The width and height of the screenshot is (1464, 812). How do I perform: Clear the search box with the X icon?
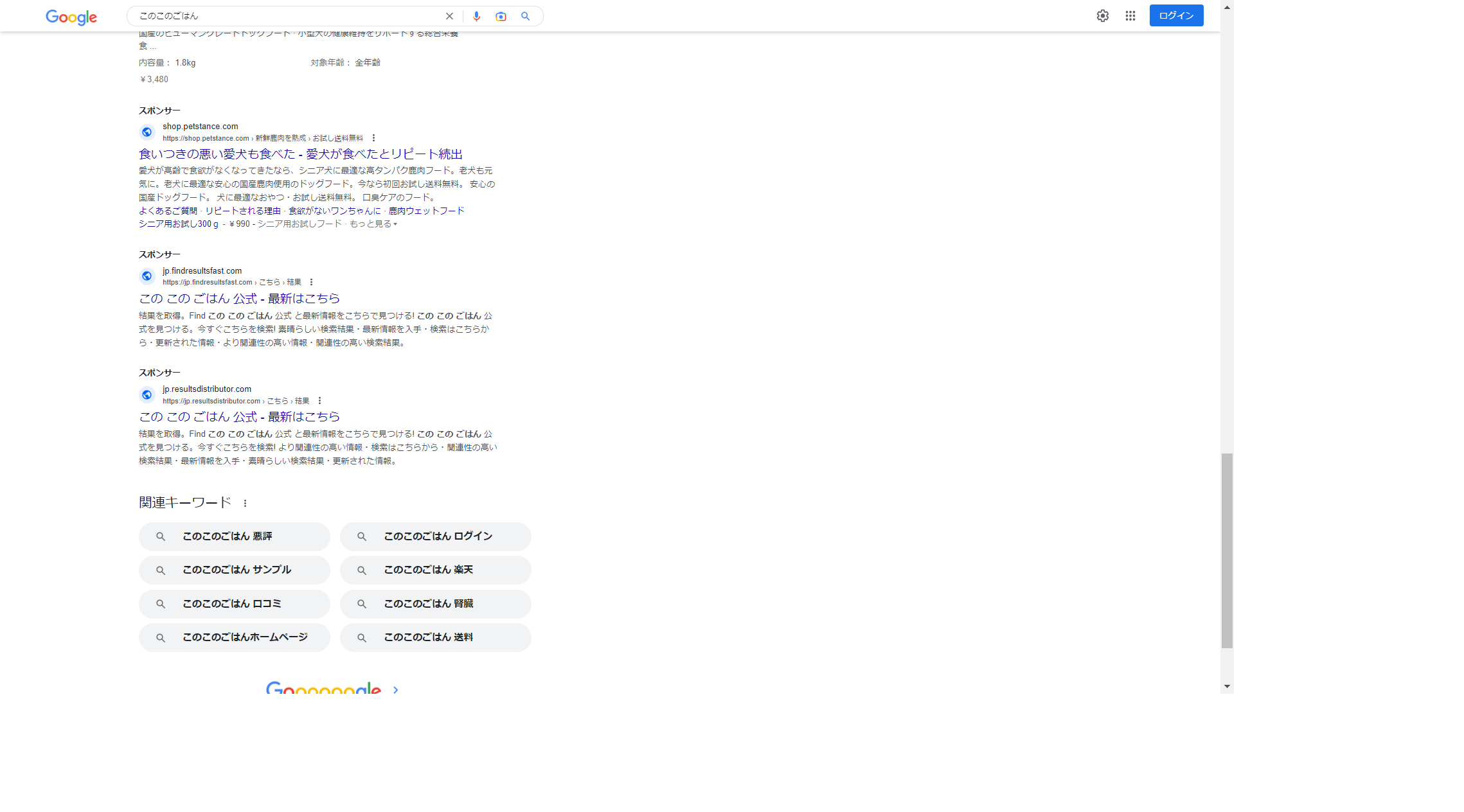(x=449, y=16)
